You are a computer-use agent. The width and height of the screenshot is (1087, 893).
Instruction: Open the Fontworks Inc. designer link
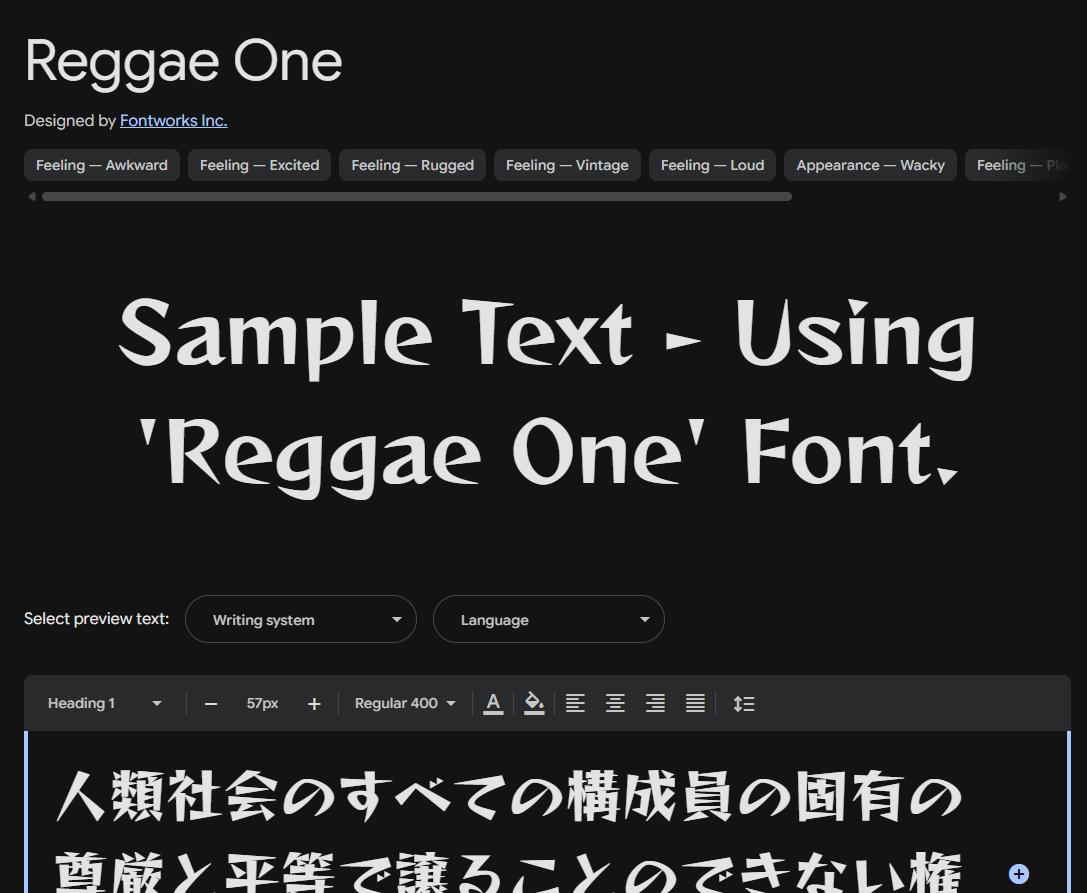tap(173, 121)
